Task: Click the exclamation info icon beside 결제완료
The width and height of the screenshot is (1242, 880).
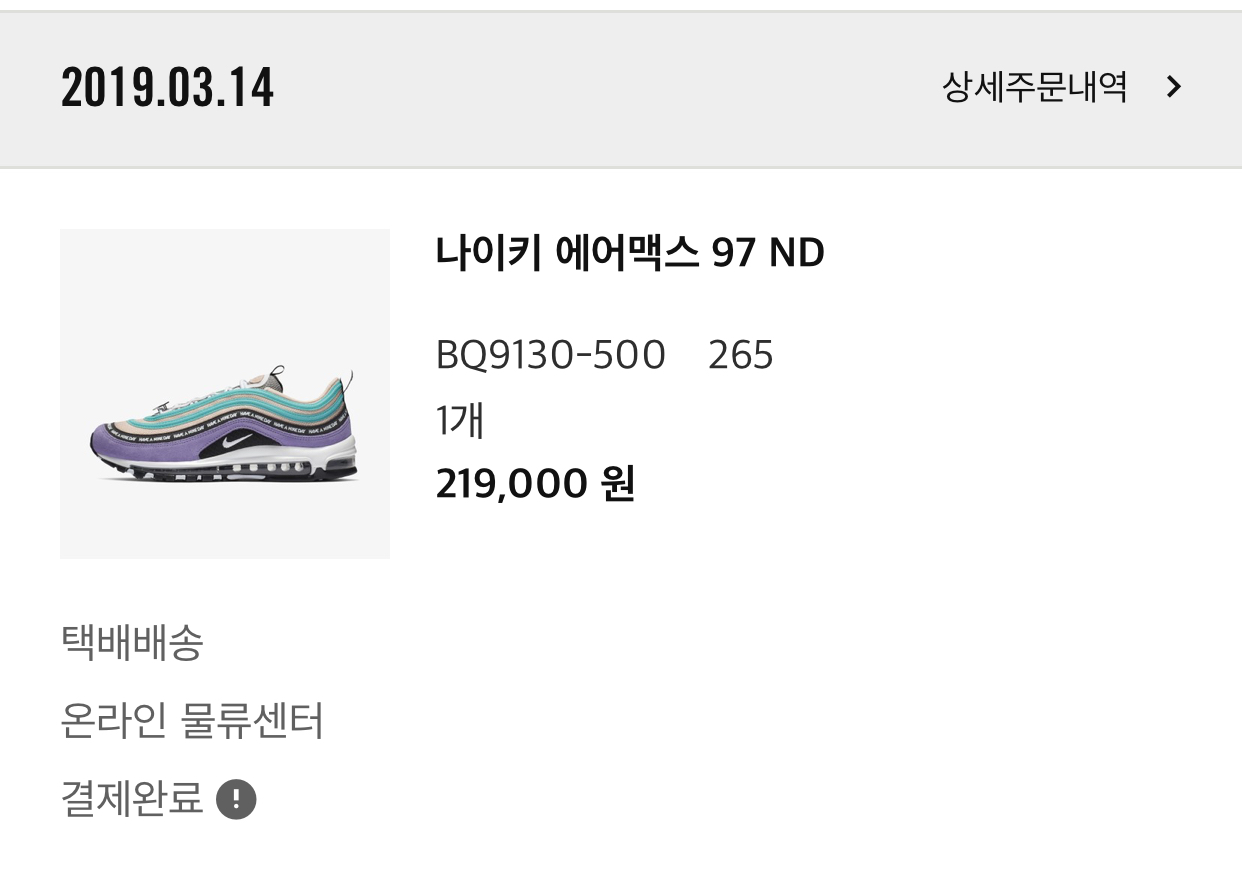Action: click(237, 799)
